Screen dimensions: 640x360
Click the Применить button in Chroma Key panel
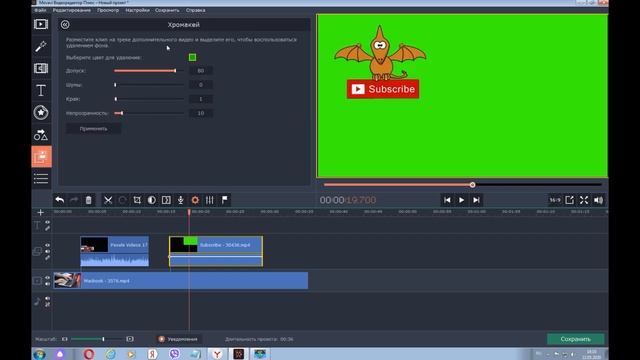pos(93,129)
